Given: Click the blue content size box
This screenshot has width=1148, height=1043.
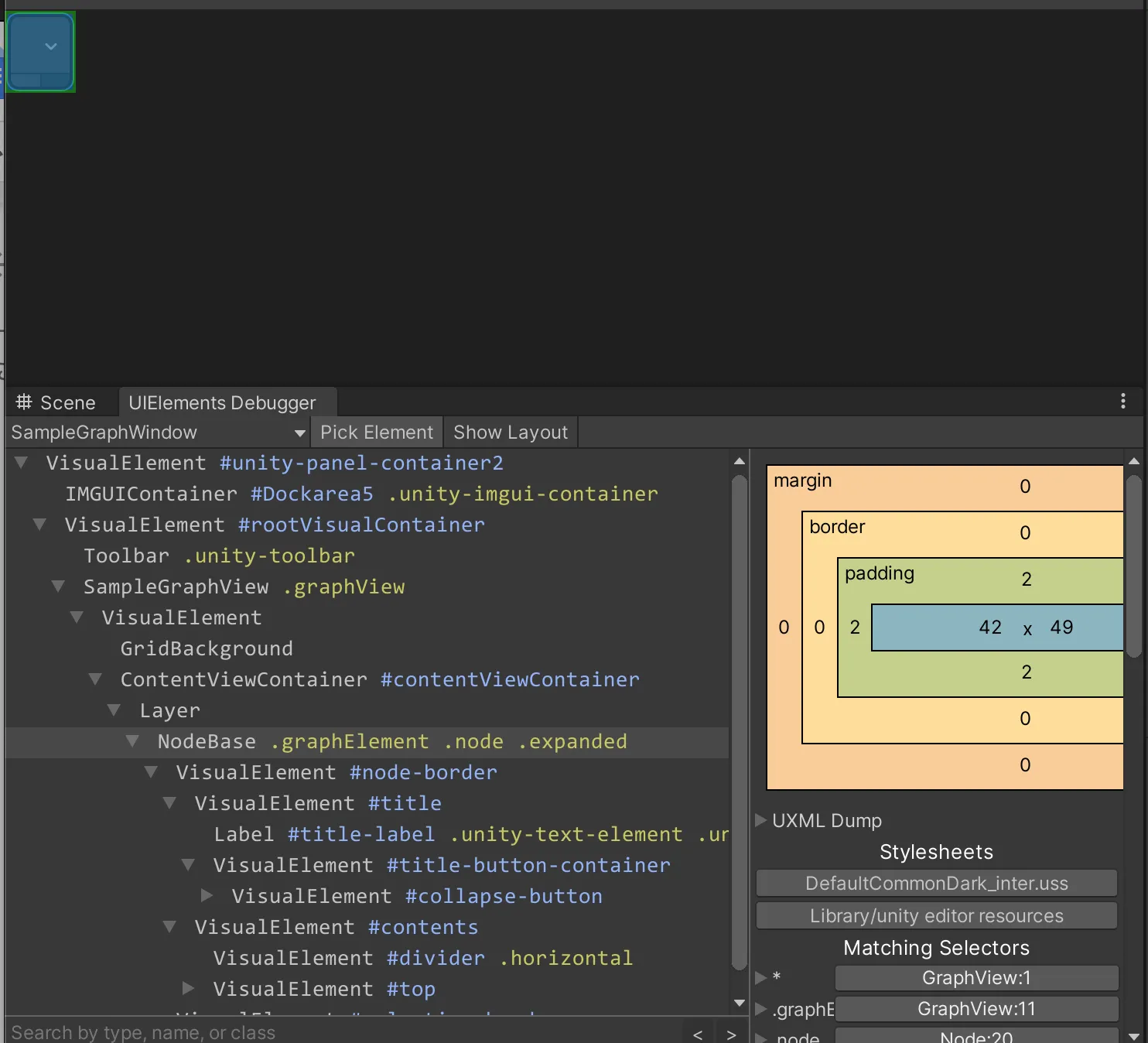Looking at the screenshot, I should click(996, 628).
